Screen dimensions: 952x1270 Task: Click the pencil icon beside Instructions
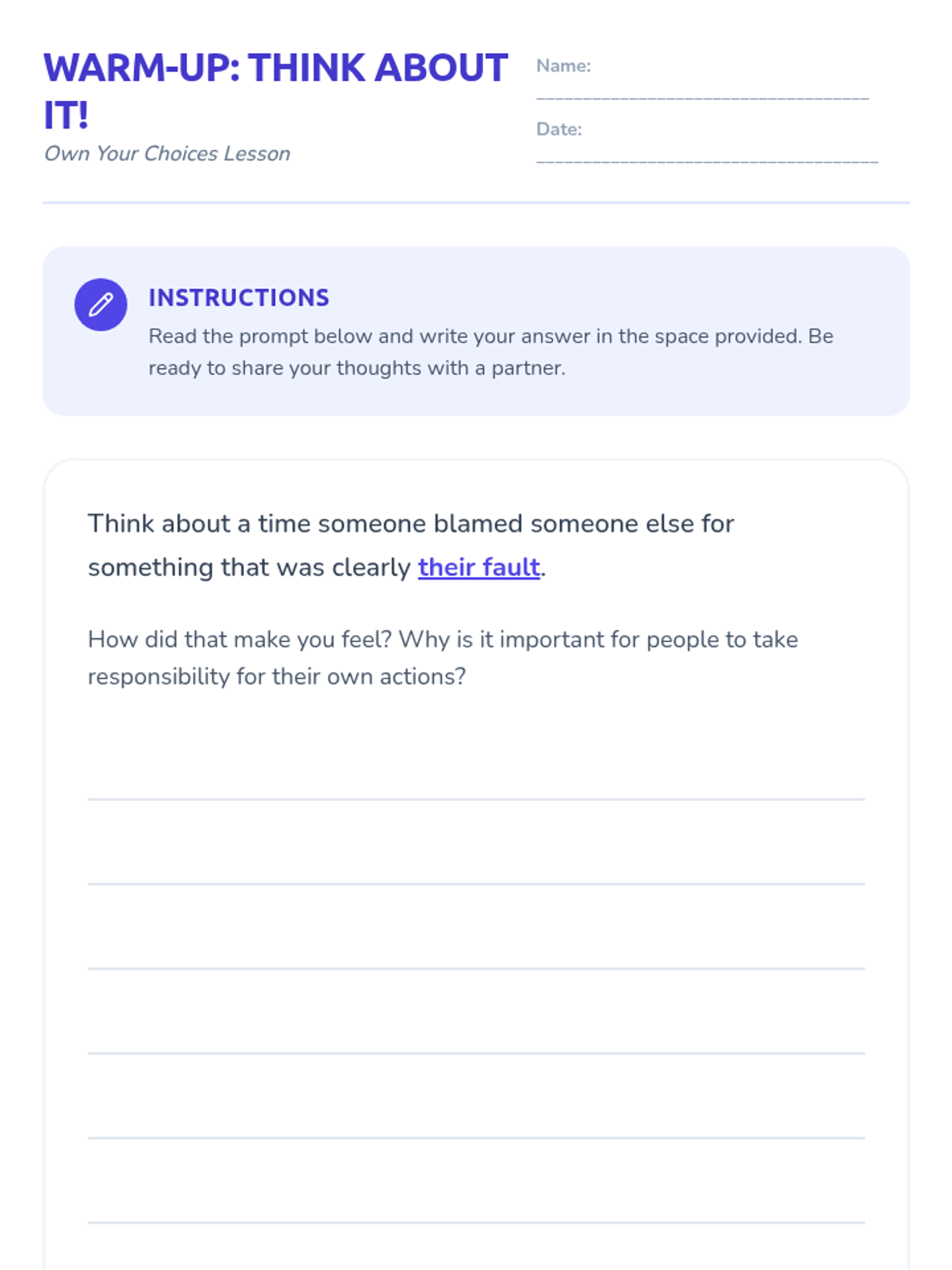click(x=101, y=305)
